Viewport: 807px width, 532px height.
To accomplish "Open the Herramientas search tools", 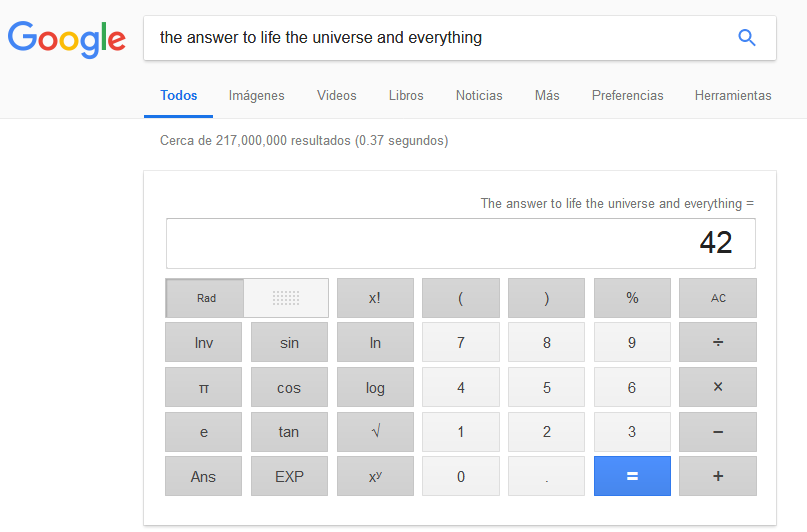I will point(733,96).
